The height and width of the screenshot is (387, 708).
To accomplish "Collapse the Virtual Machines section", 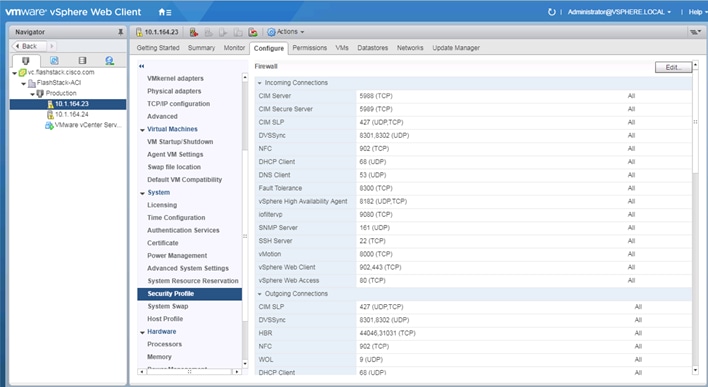I will pyautogui.click(x=142, y=130).
